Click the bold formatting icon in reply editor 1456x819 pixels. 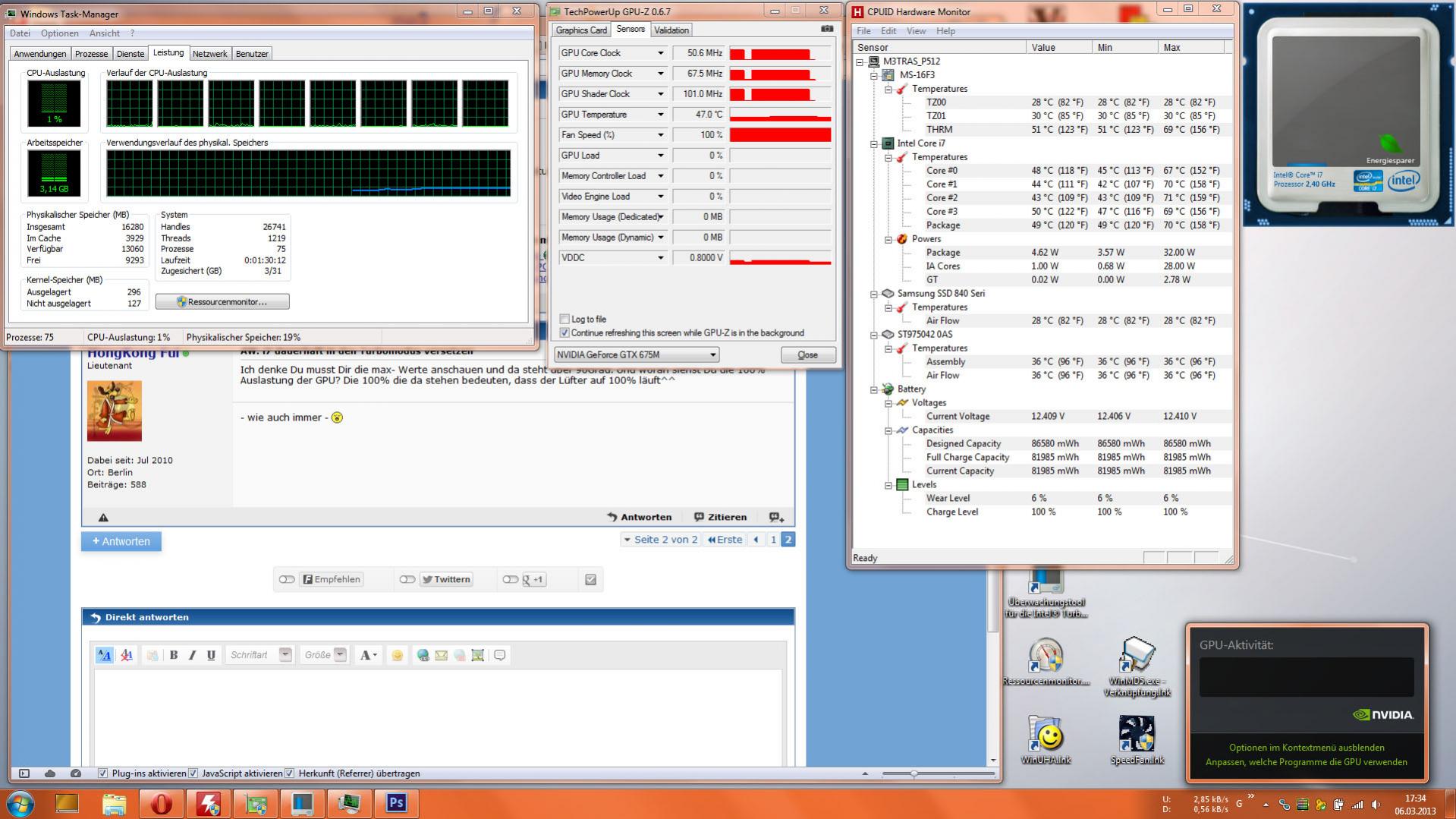tap(174, 655)
